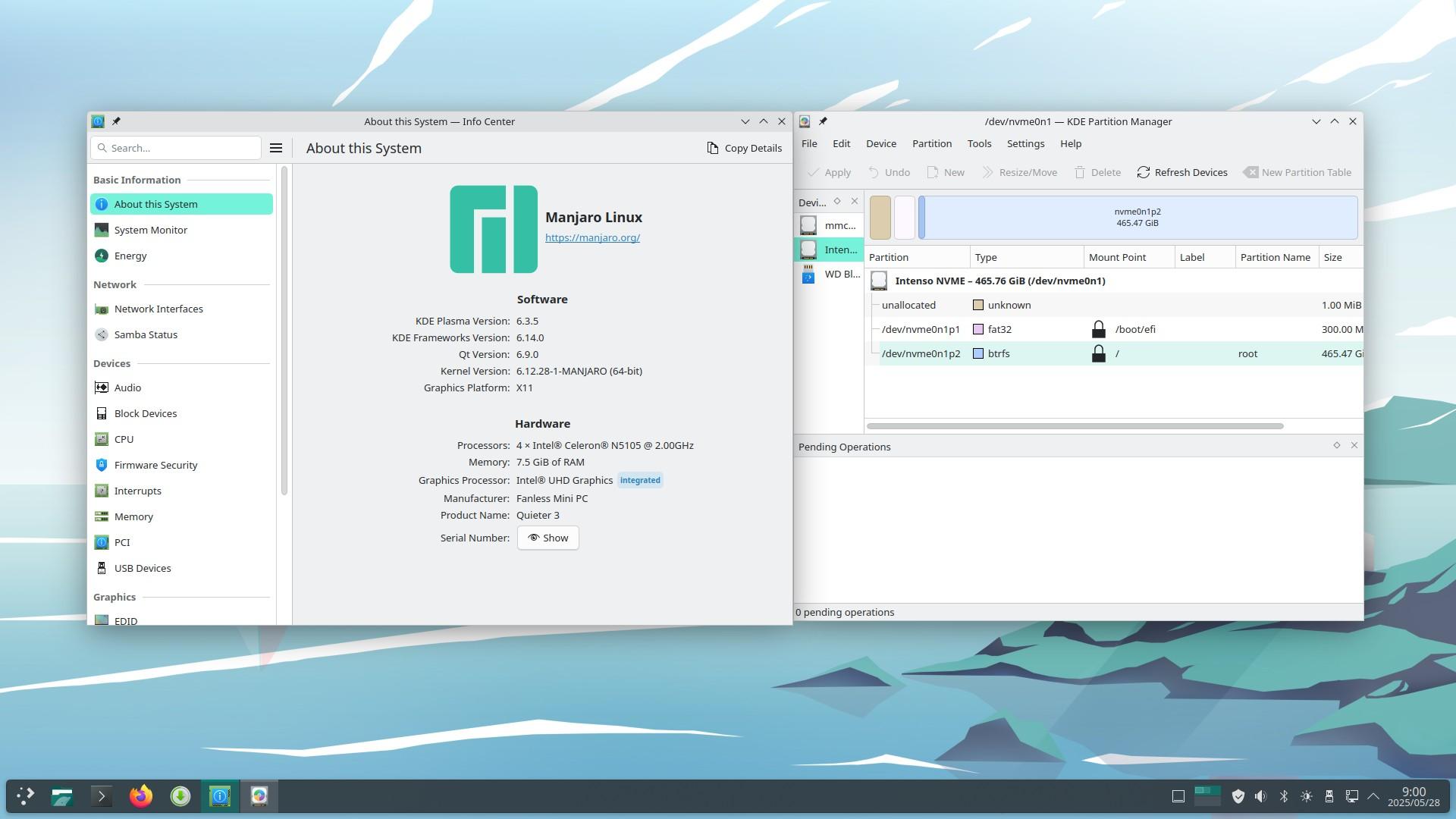The height and width of the screenshot is (819, 1456).
Task: Open the CPU info page
Action: (181, 439)
